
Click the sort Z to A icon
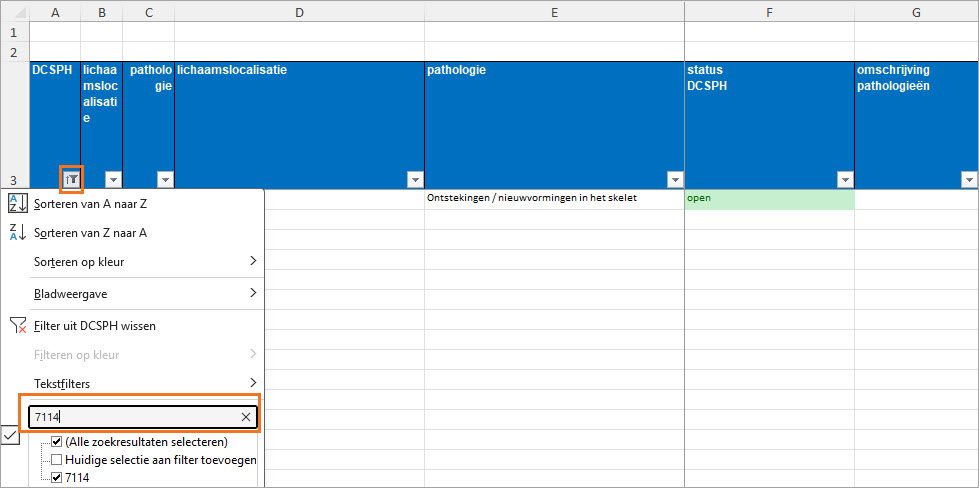click(x=18, y=233)
